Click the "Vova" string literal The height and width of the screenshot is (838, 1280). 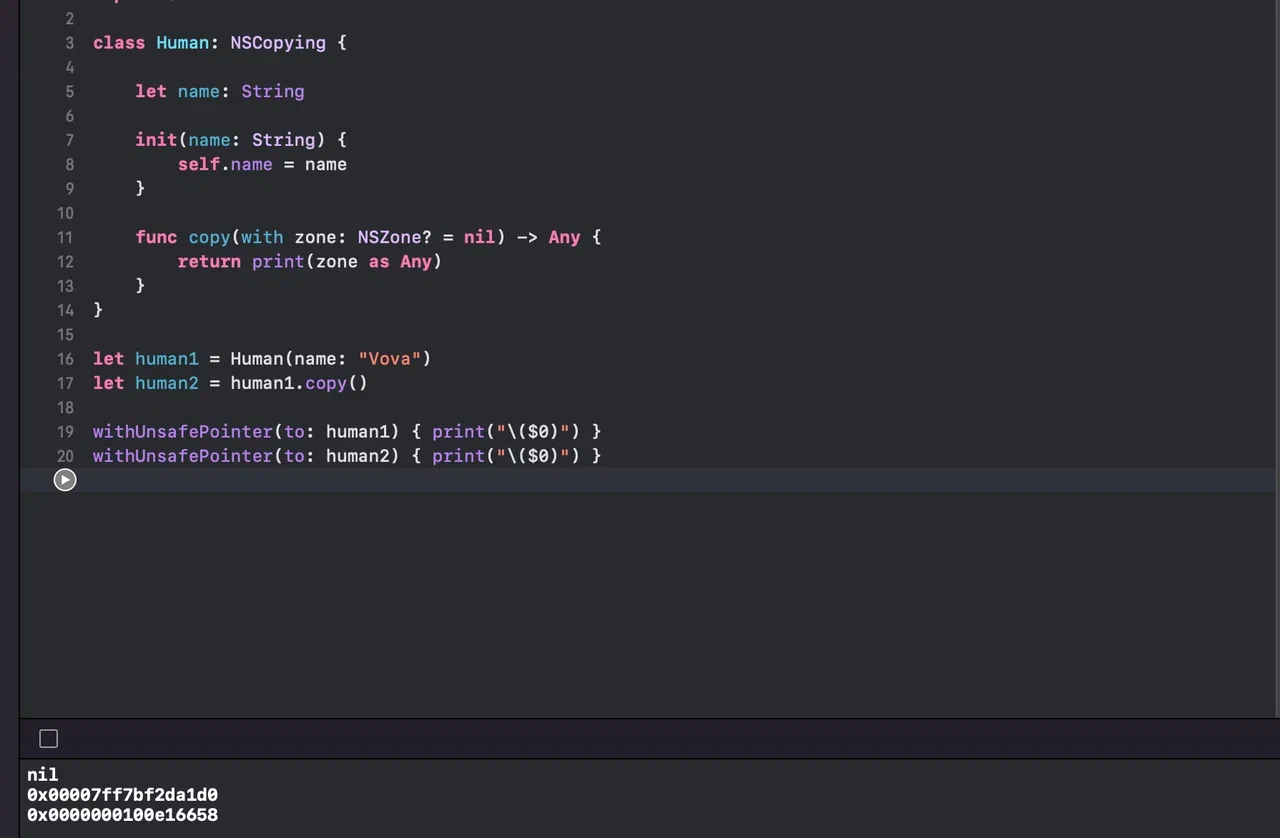point(389,358)
